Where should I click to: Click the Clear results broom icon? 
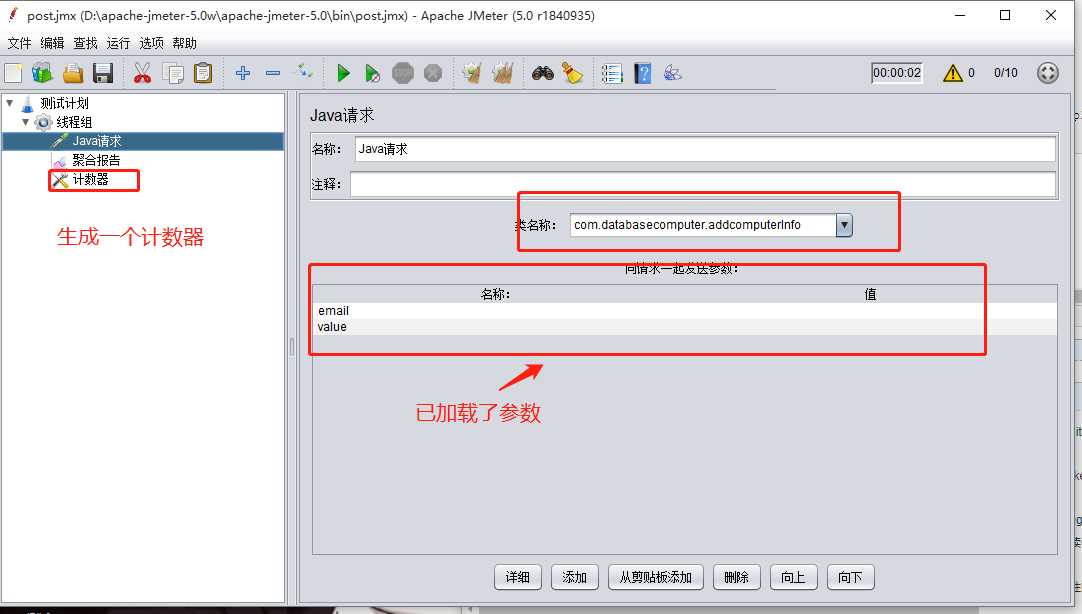pyautogui.click(x=472, y=73)
